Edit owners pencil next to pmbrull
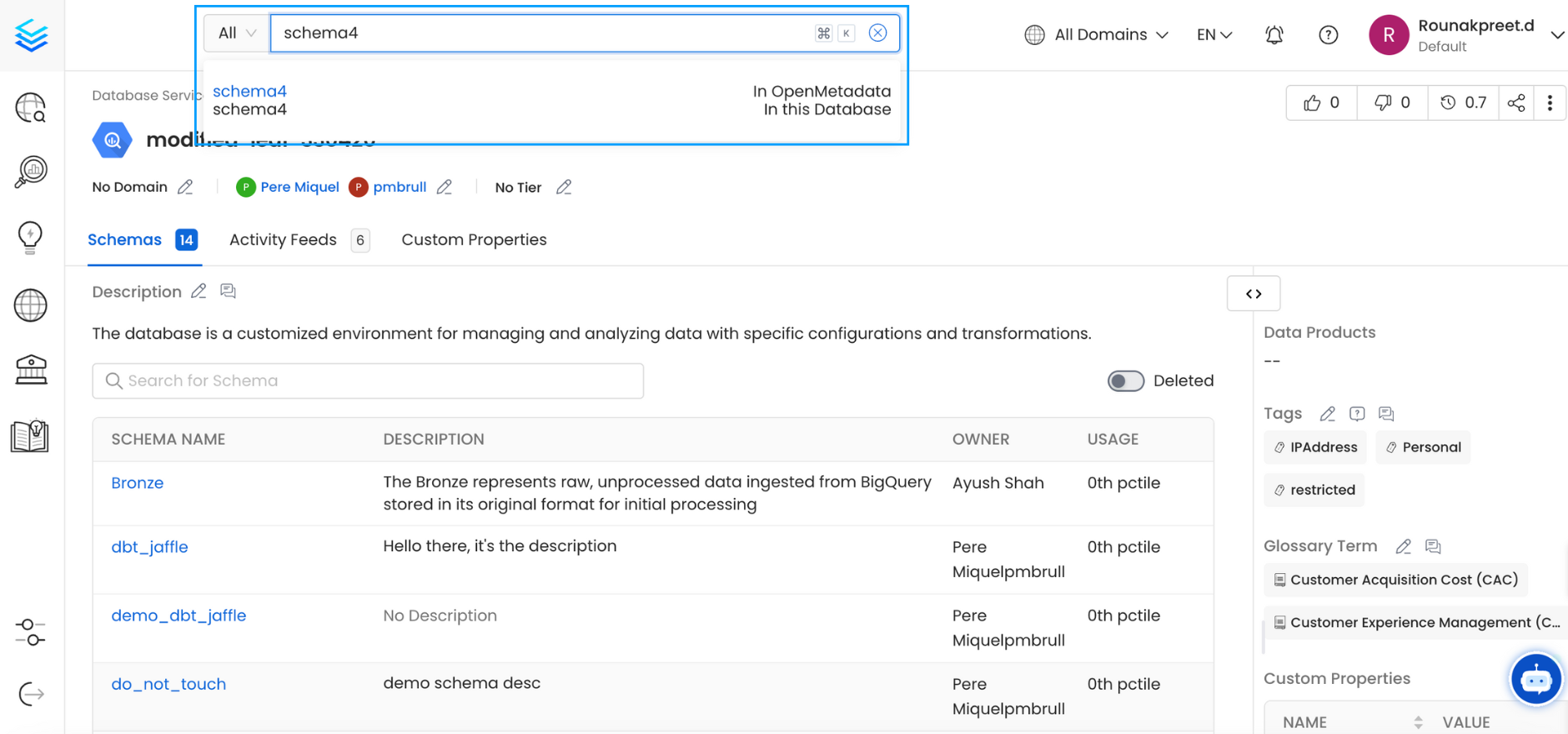The width and height of the screenshot is (1568, 734). click(445, 187)
